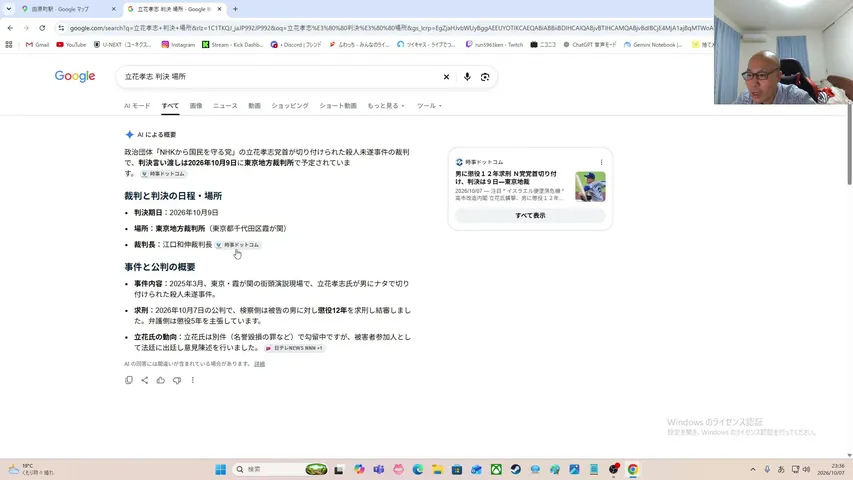Open the new tab button

pyautogui.click(x=235, y=9)
